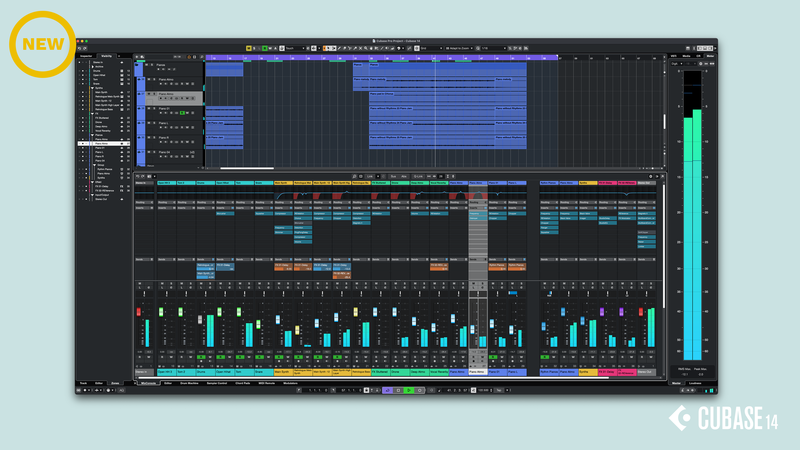800x450 pixels.
Task: Switch to the Chord Pads tab
Action: point(241,383)
